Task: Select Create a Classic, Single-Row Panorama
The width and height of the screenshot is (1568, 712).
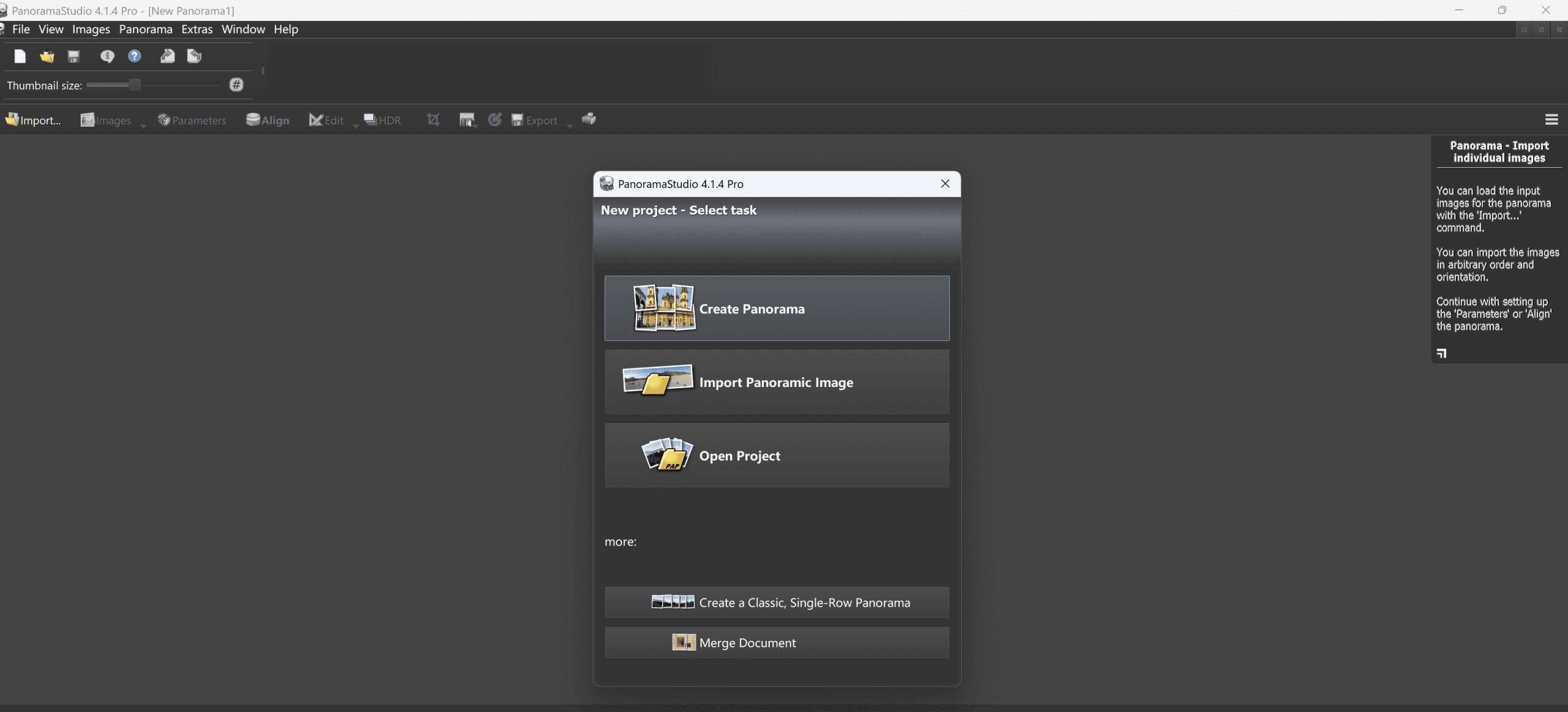Action: pyautogui.click(x=777, y=602)
